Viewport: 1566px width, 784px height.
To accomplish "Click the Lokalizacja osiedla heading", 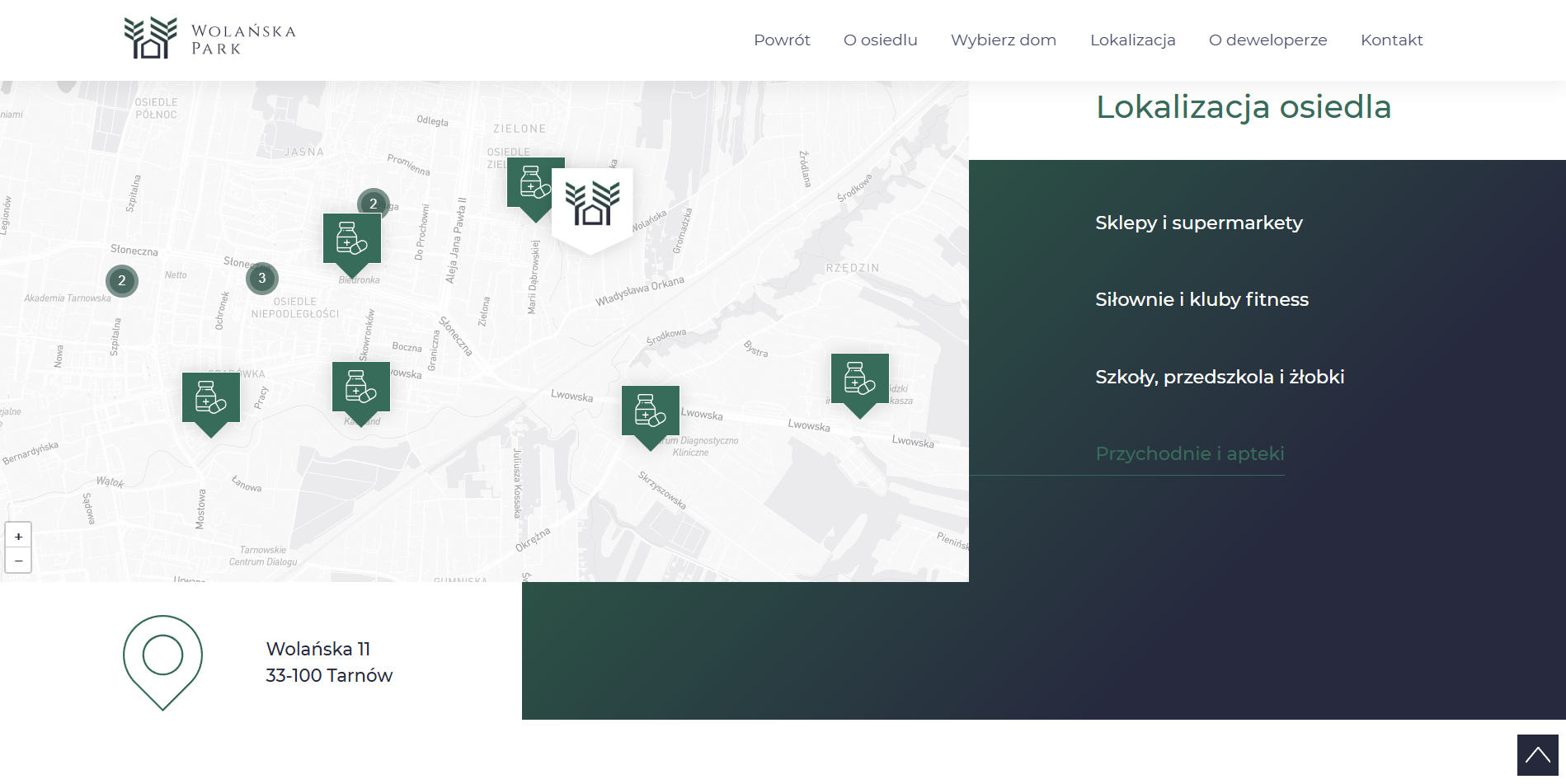I will pos(1244,107).
